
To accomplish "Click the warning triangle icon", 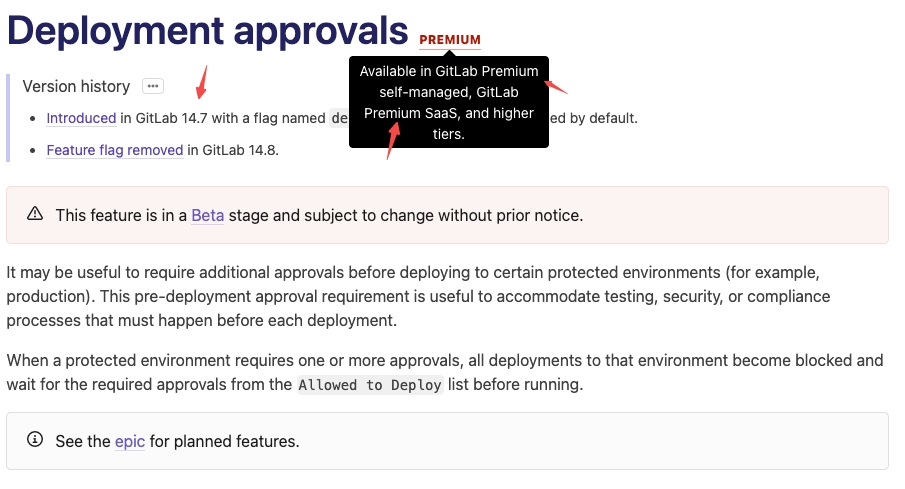I will pyautogui.click(x=35, y=214).
